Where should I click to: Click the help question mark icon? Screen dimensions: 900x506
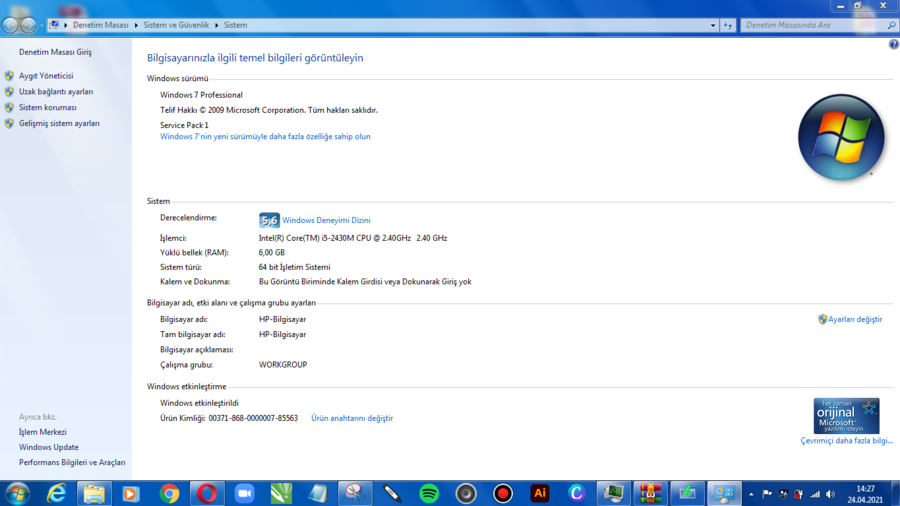pos(894,44)
